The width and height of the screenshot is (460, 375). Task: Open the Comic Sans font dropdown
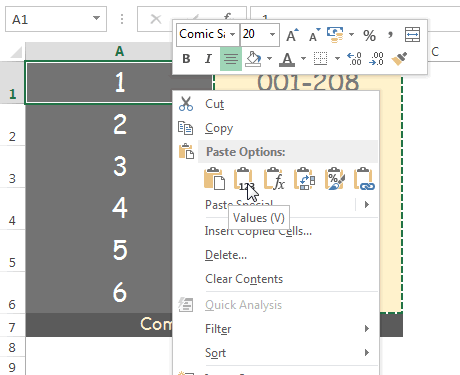click(x=233, y=34)
